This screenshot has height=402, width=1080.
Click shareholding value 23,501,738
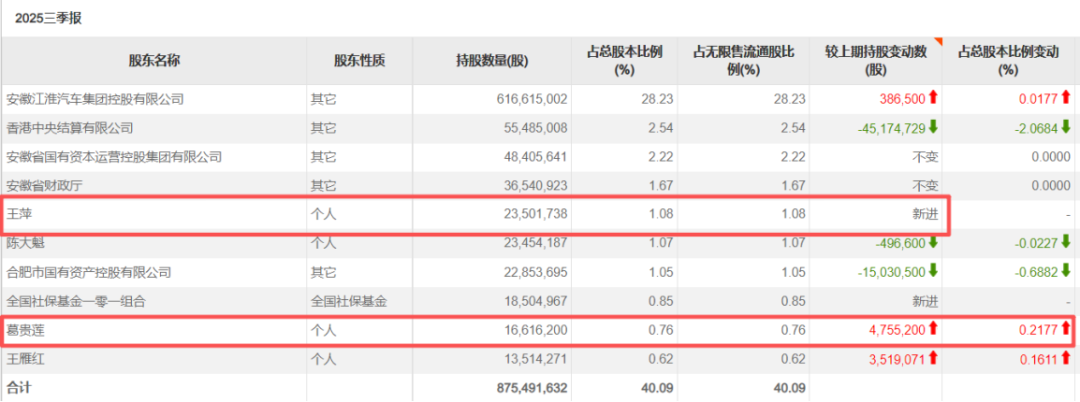point(534,215)
